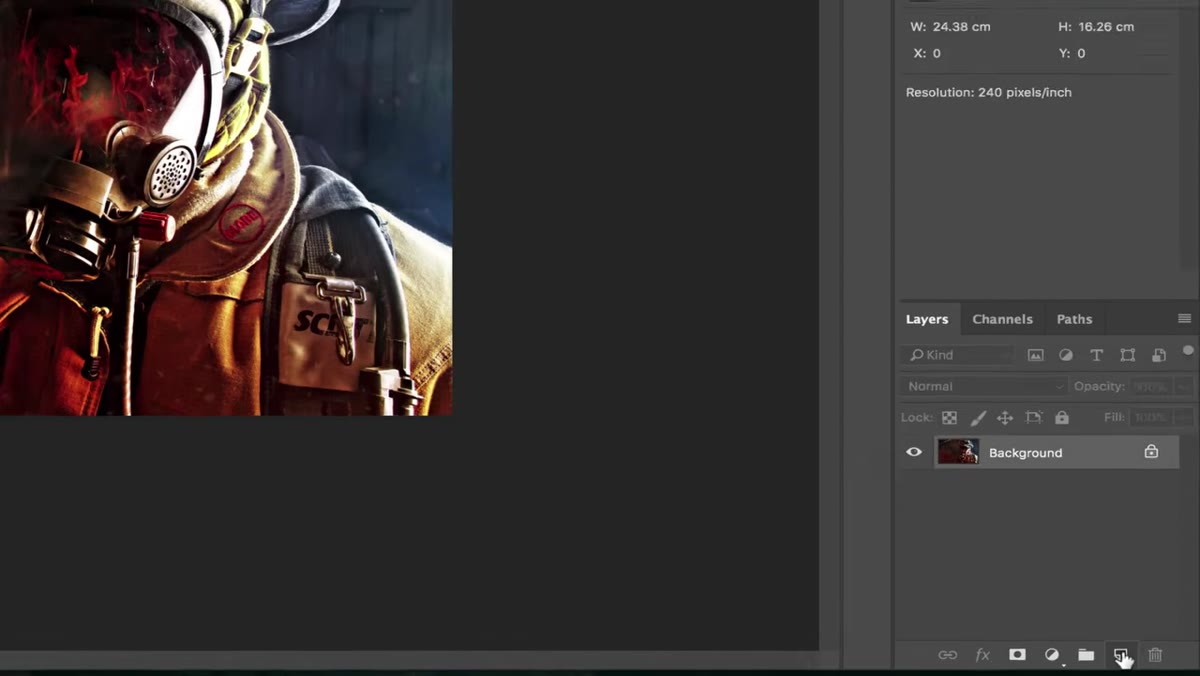The image size is (1200, 676).
Task: Click the H: 16.26 cm value
Action: 1105,27
